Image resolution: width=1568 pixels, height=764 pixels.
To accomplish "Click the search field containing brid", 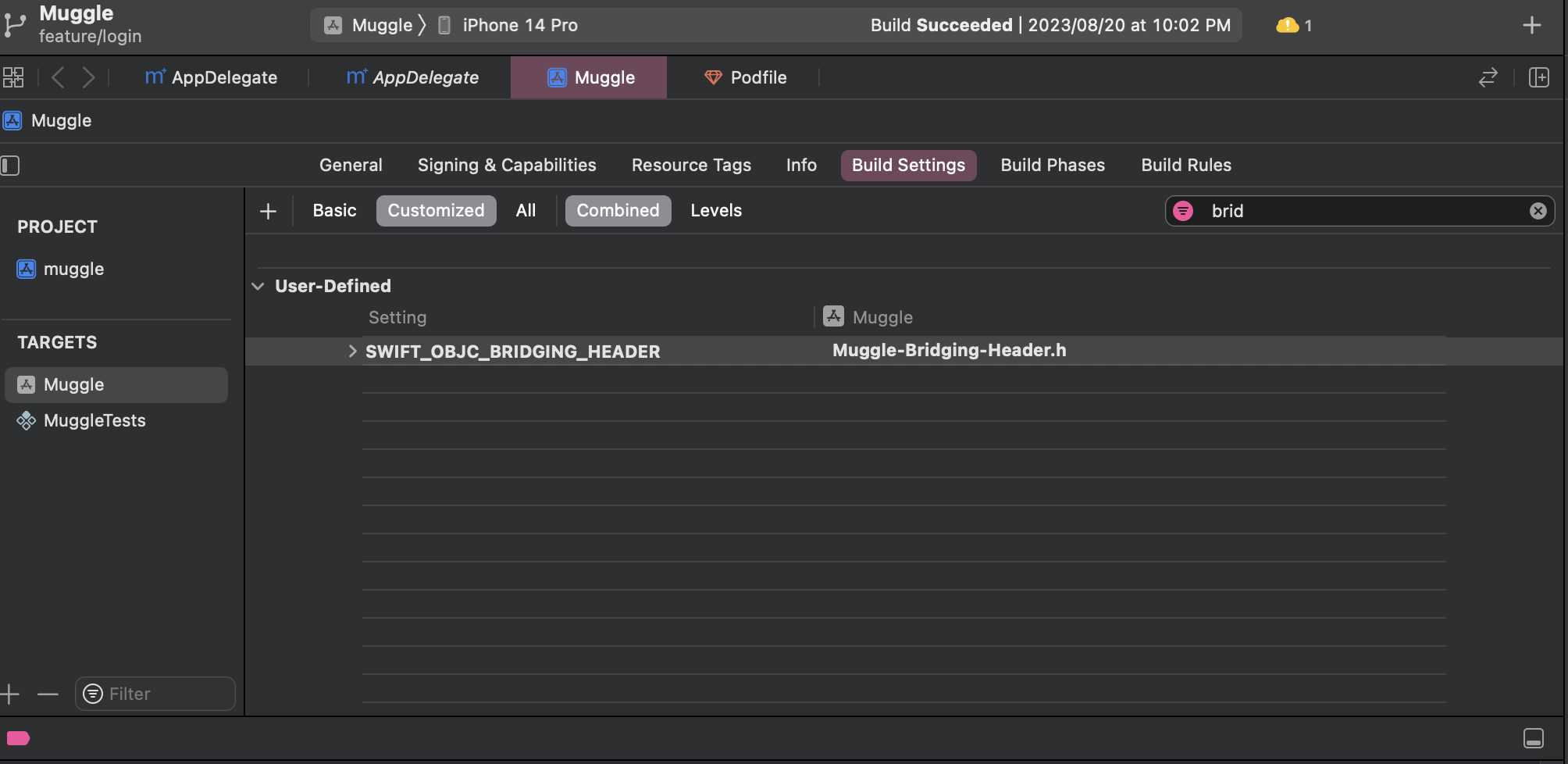I will 1360,211.
